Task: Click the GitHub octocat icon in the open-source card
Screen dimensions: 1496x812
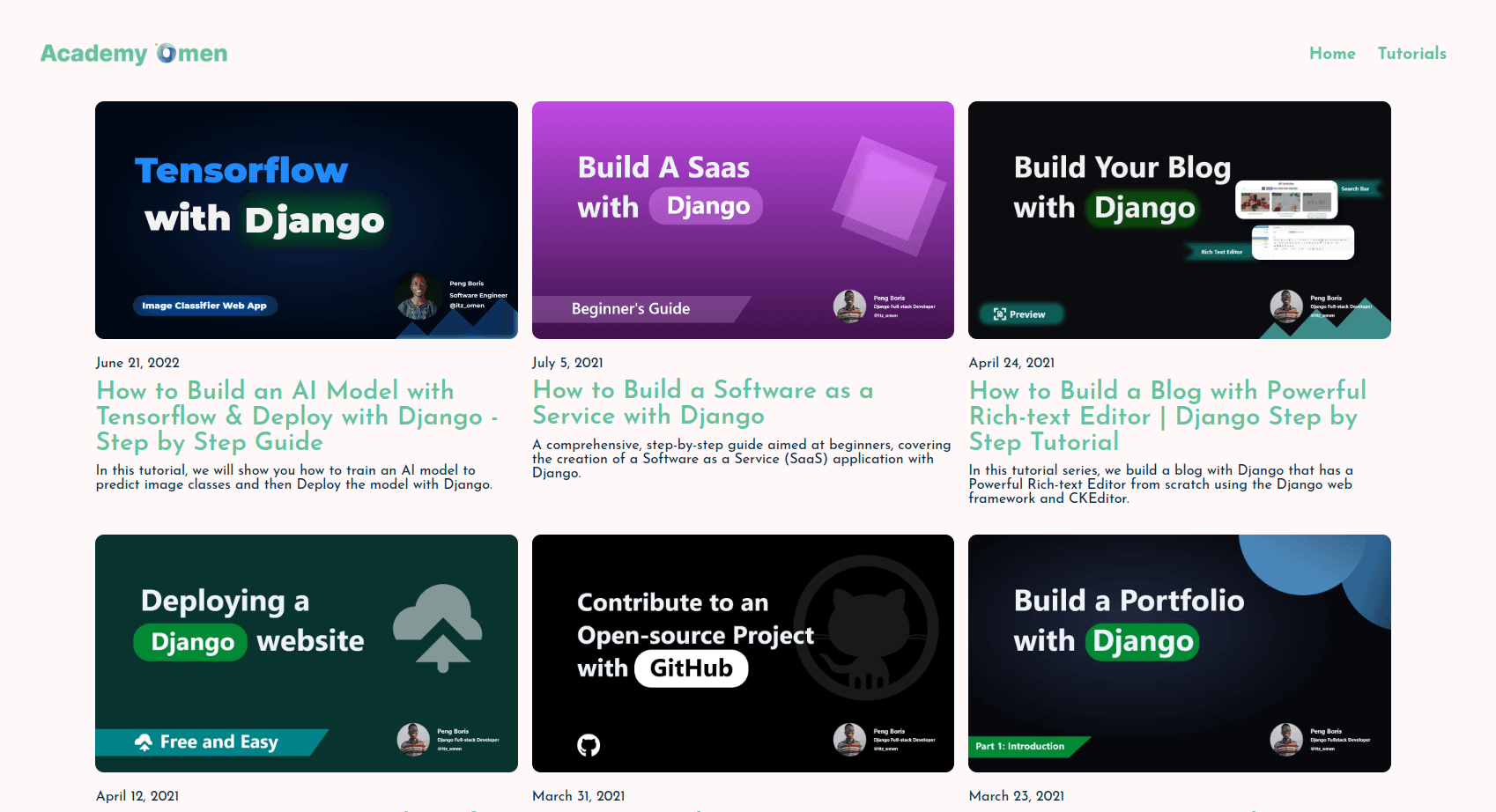Action: (x=589, y=745)
